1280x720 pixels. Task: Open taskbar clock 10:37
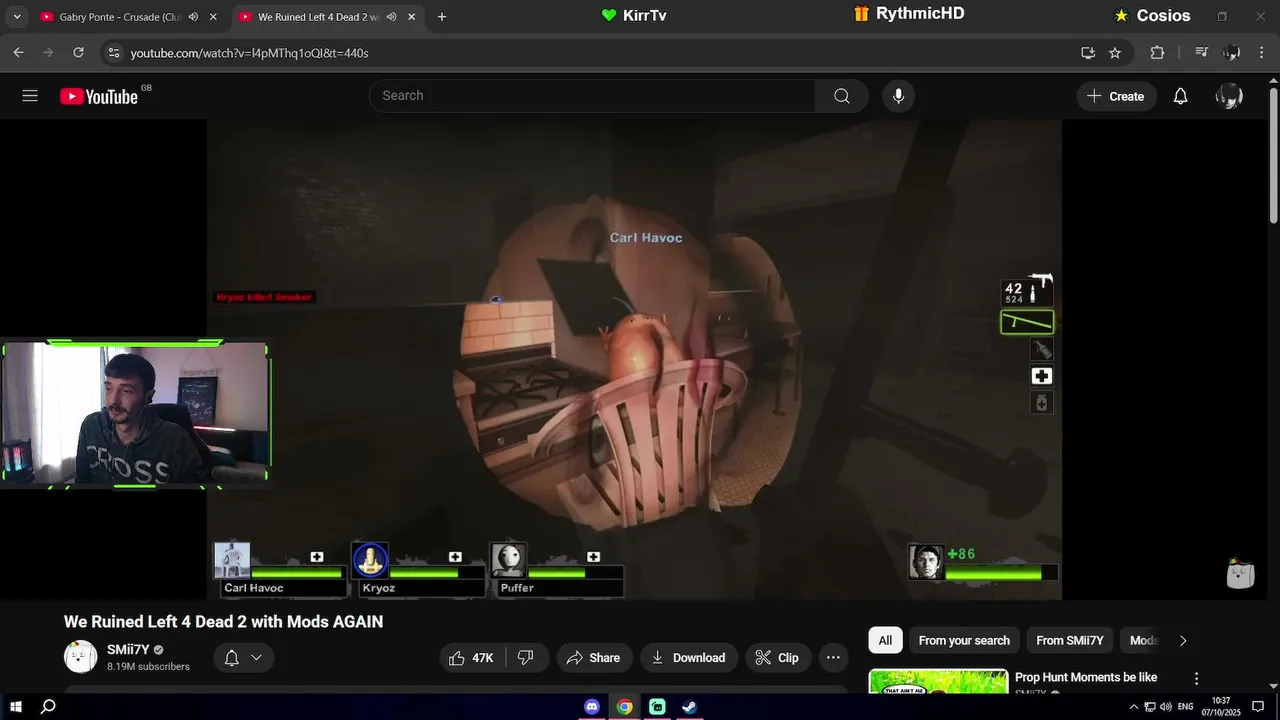tap(1221, 707)
